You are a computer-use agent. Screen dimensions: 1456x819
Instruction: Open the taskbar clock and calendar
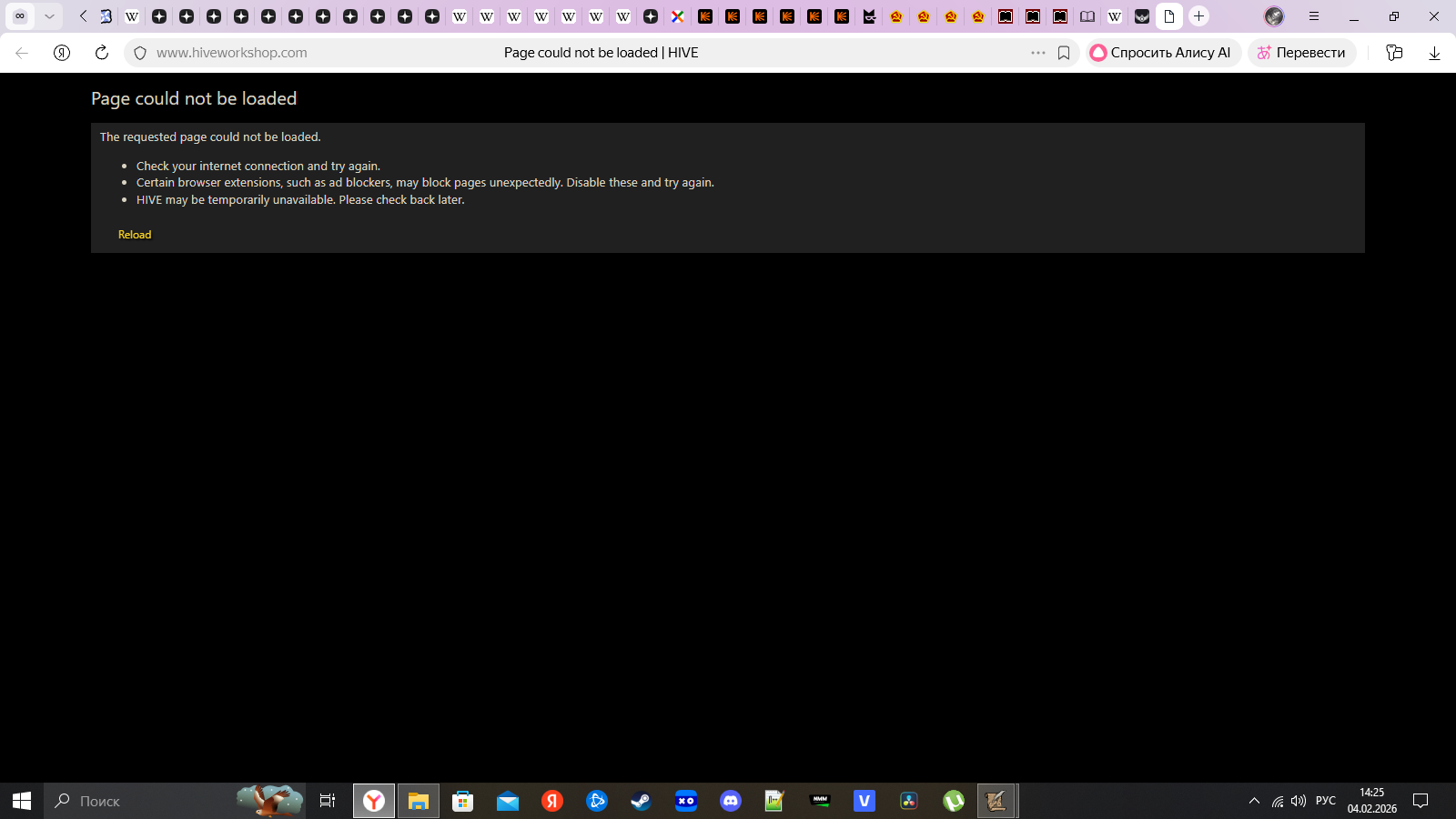coord(1372,801)
